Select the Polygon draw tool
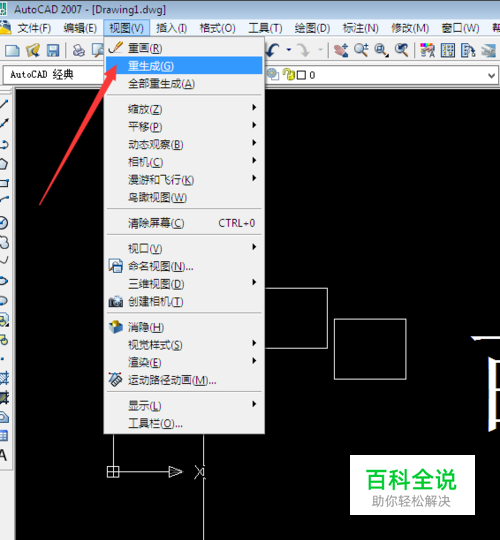Screen dimensions: 500x540 [4, 164]
